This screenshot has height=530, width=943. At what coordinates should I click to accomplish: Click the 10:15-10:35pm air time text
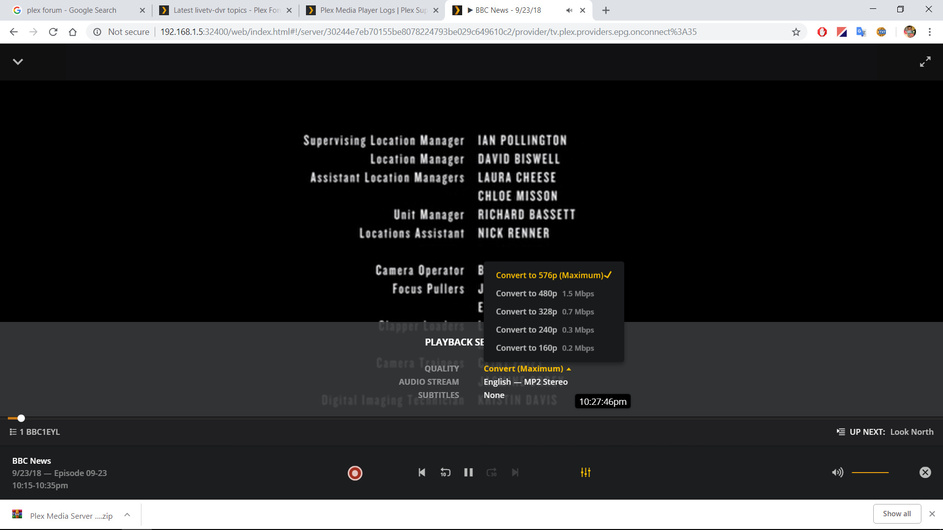tap(40, 485)
